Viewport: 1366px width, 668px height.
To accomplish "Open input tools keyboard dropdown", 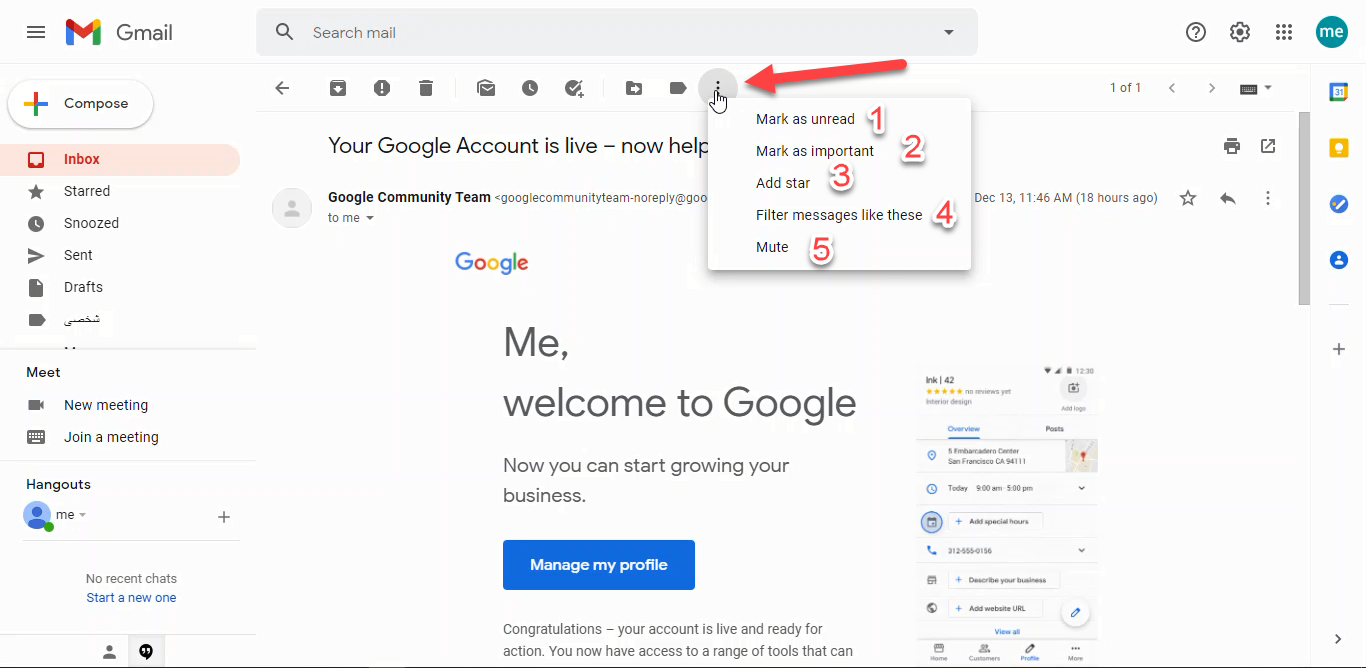I will 1256,88.
